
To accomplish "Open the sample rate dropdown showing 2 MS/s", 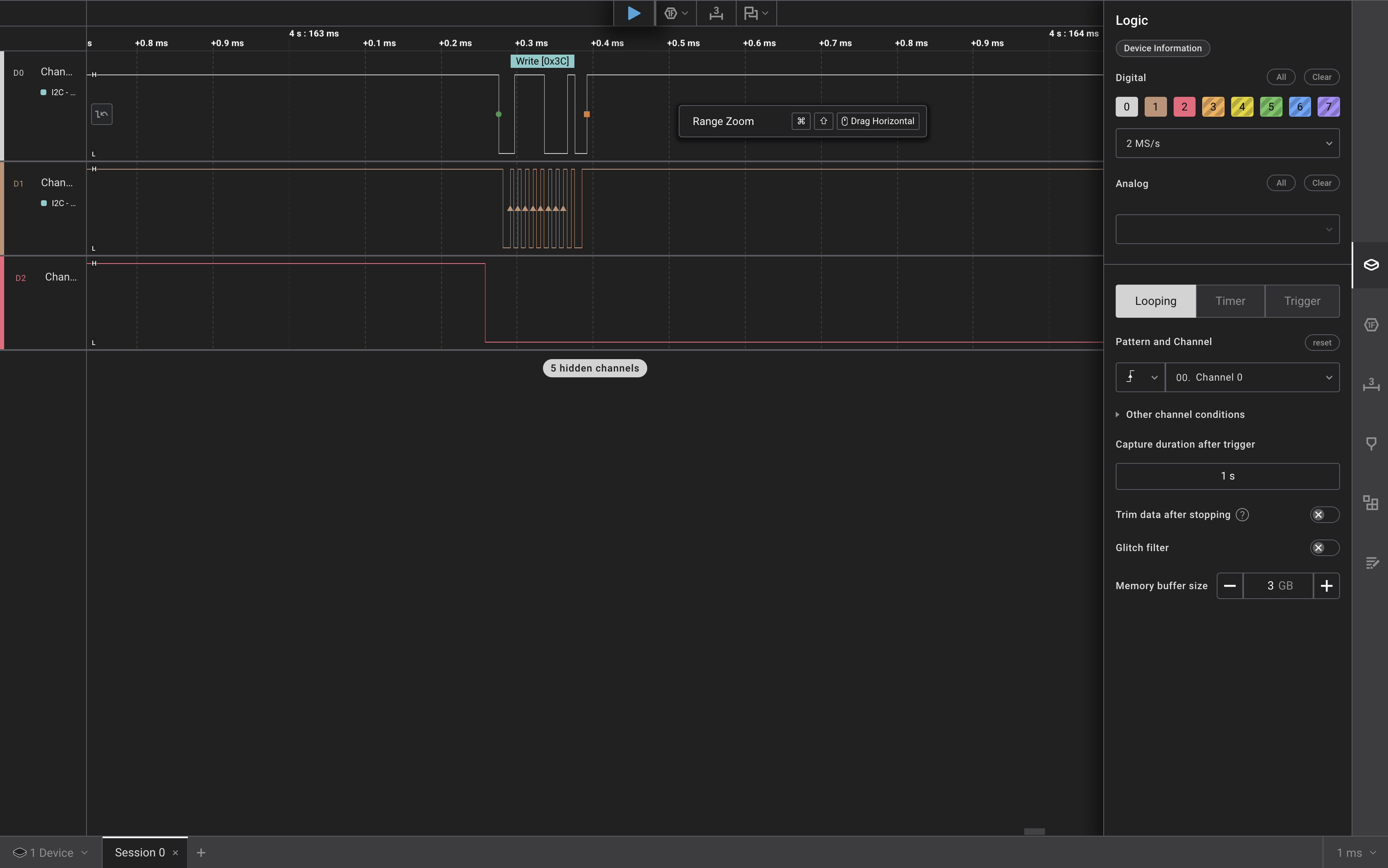I will pyautogui.click(x=1227, y=143).
